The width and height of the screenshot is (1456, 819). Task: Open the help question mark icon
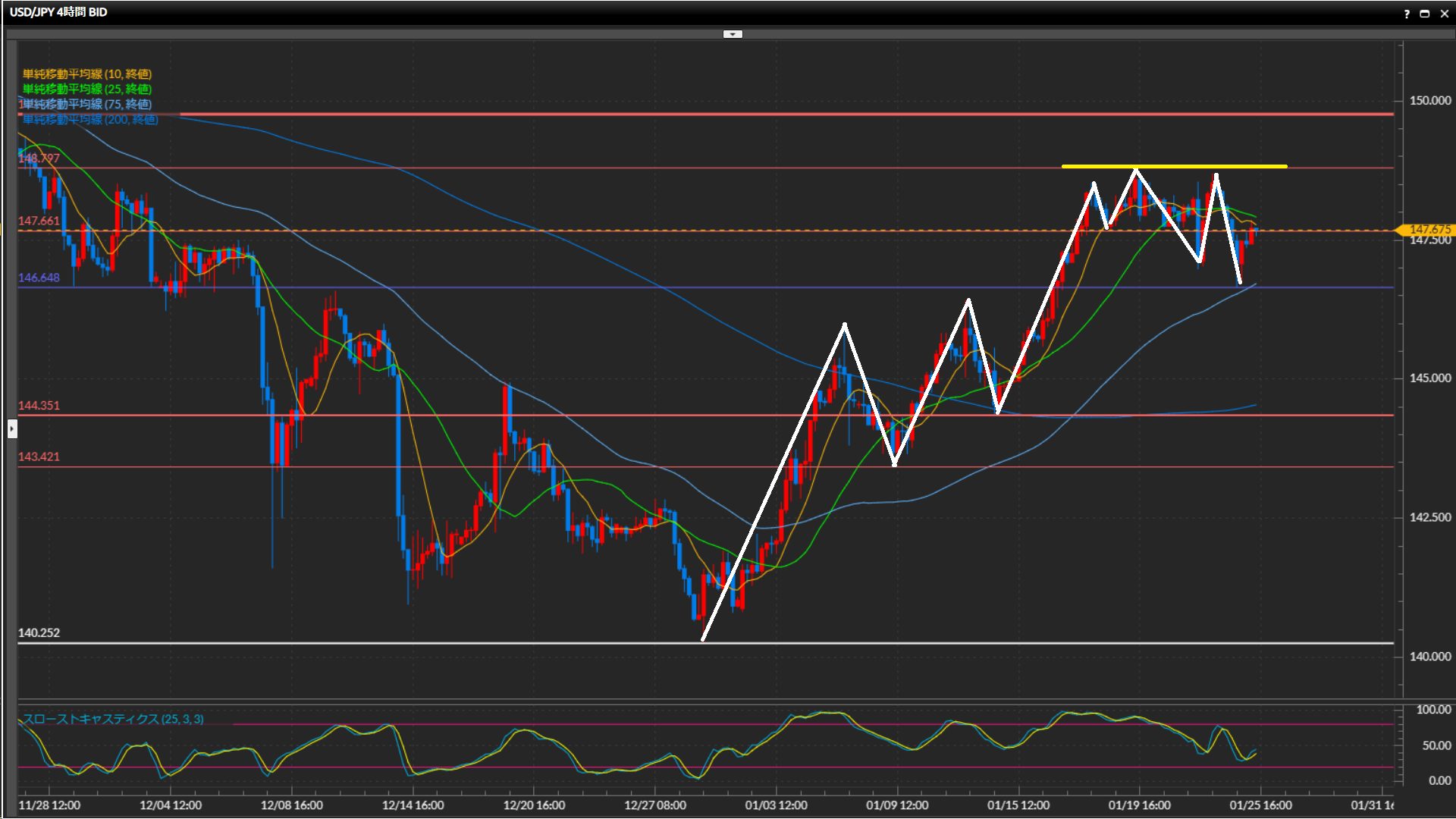click(x=1407, y=14)
